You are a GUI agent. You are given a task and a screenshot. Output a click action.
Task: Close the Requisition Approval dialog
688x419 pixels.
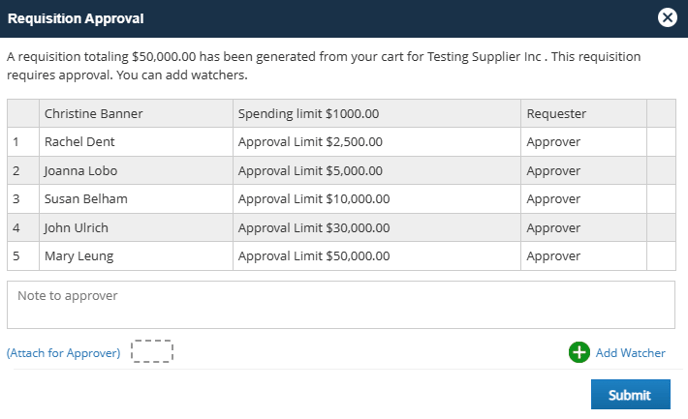coord(667,18)
